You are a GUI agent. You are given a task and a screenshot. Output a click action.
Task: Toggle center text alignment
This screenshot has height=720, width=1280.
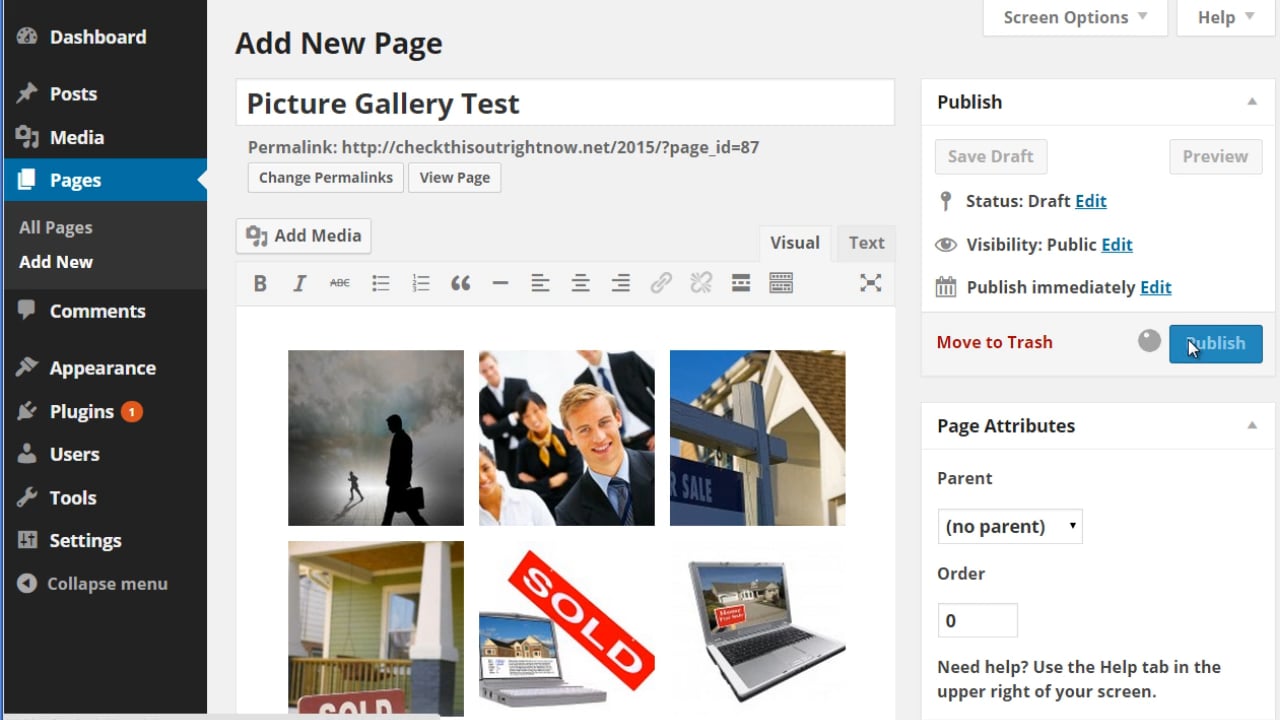click(x=580, y=283)
